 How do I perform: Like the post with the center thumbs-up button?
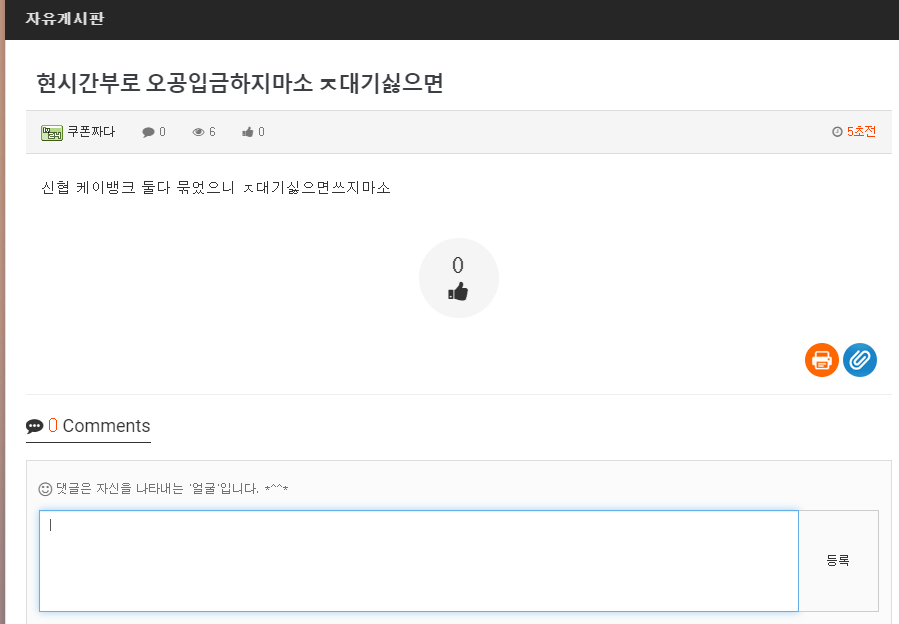tap(458, 278)
